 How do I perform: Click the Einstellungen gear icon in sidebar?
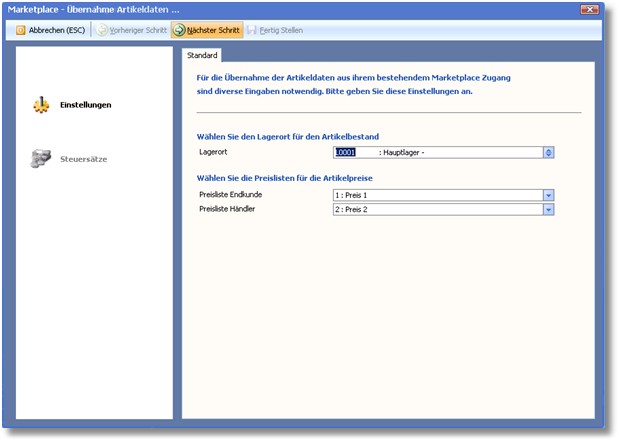41,104
